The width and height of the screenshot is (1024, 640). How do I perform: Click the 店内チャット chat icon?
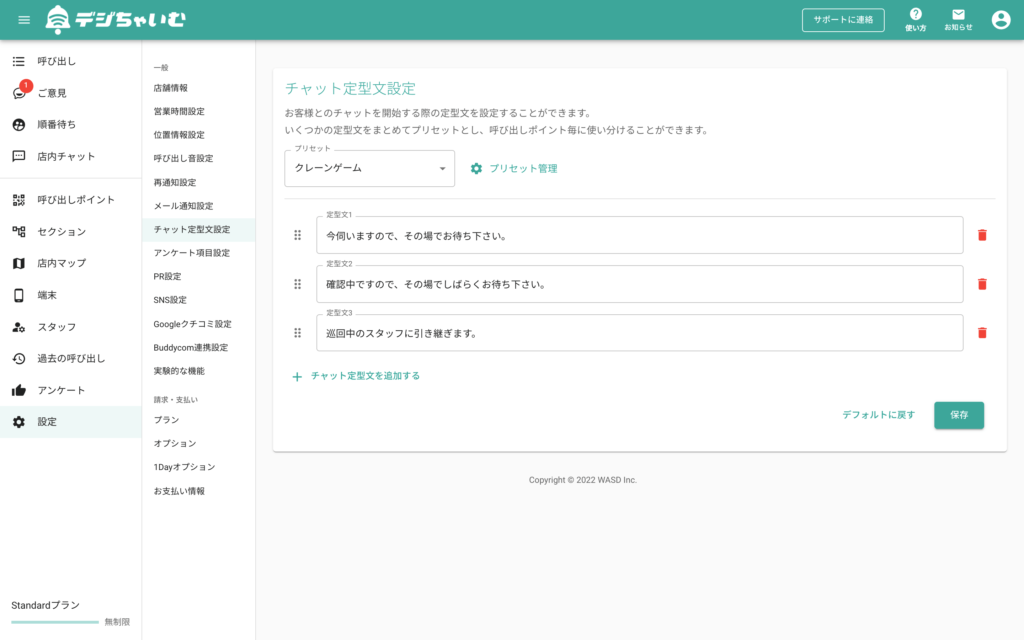19,156
